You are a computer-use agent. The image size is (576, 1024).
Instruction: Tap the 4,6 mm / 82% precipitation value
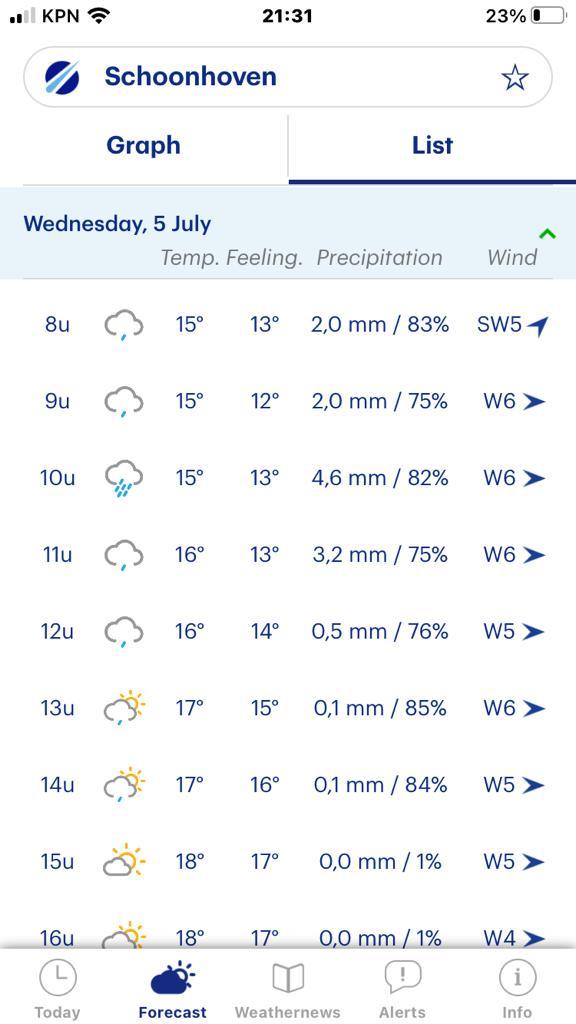(380, 479)
